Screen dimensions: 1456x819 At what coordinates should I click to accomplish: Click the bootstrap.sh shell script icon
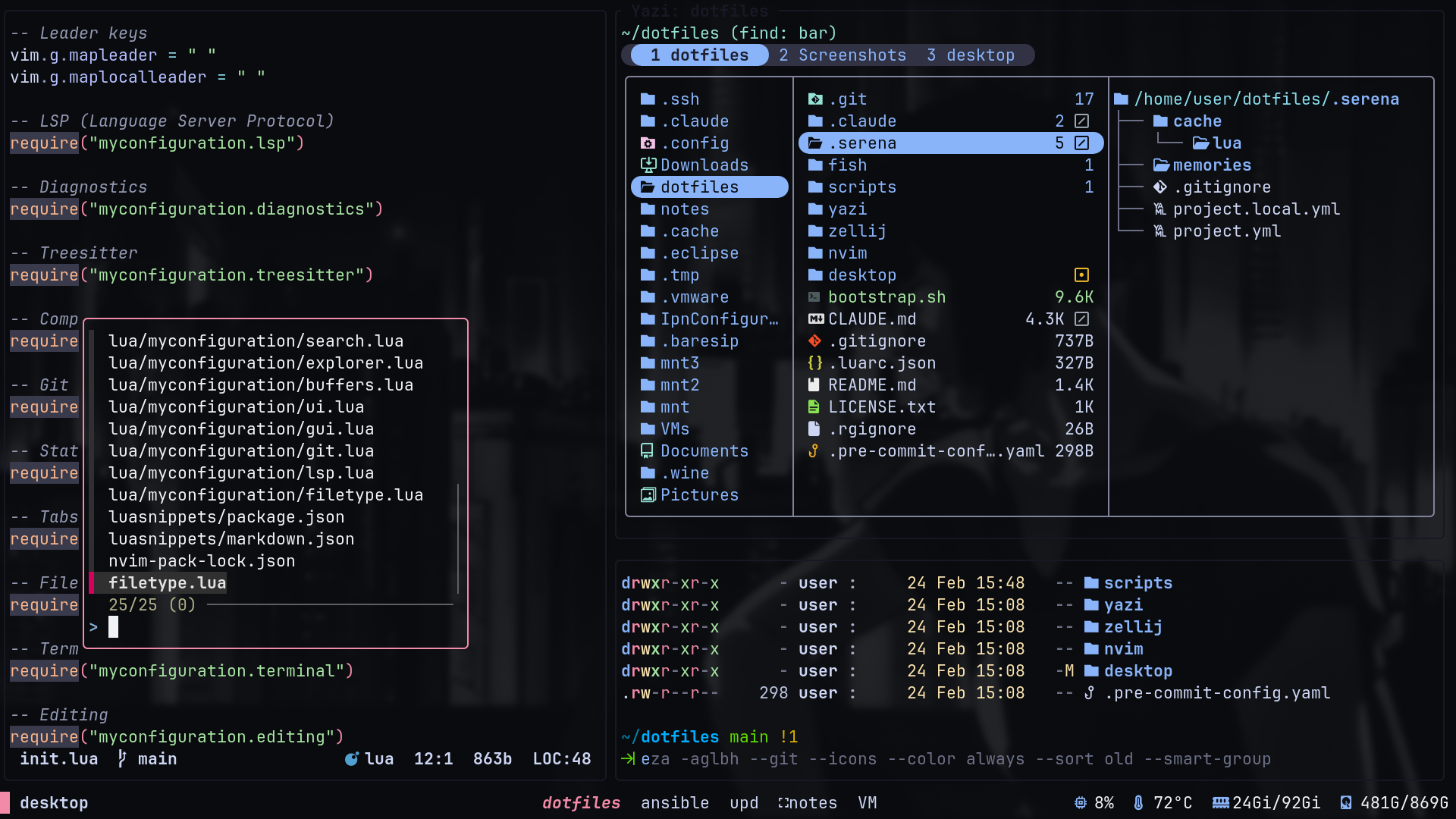click(814, 297)
